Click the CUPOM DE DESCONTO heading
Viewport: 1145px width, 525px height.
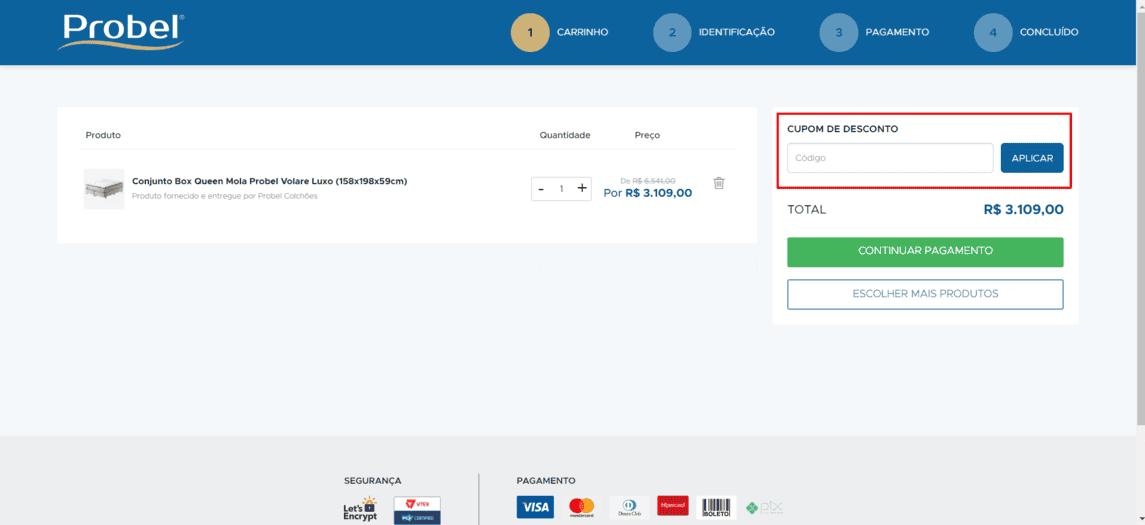click(x=843, y=129)
